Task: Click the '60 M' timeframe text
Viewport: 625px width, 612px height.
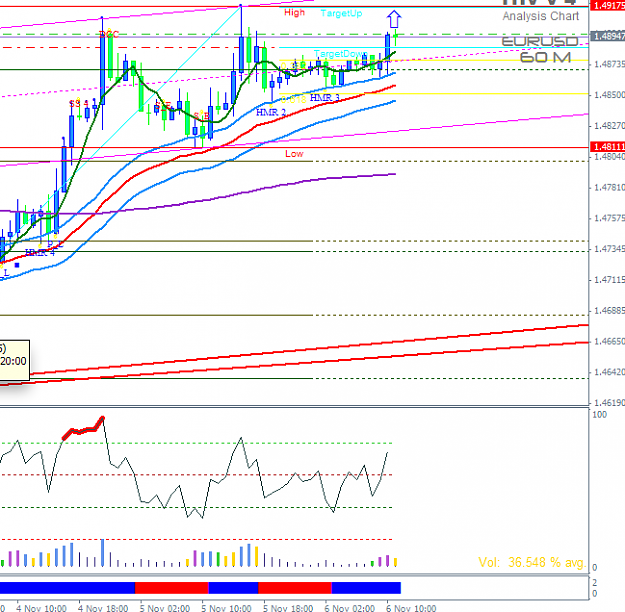Action: [x=545, y=57]
